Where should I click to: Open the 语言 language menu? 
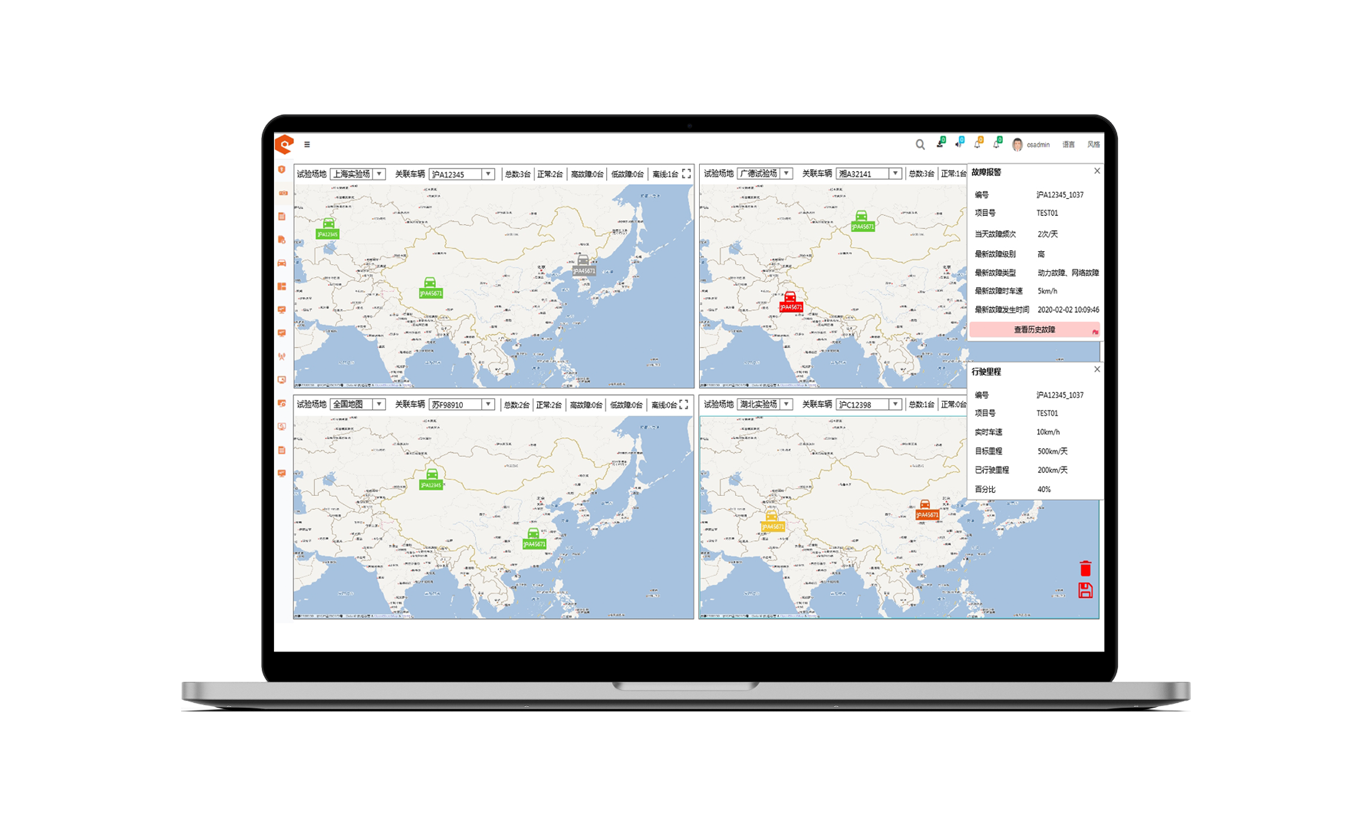[x=1068, y=145]
